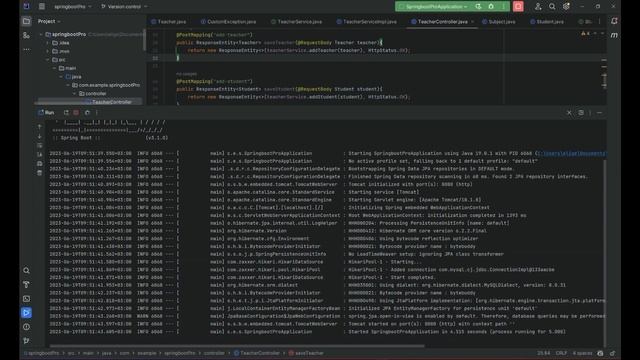
Task: Switch to TeacherService.java tab
Action: (297, 22)
